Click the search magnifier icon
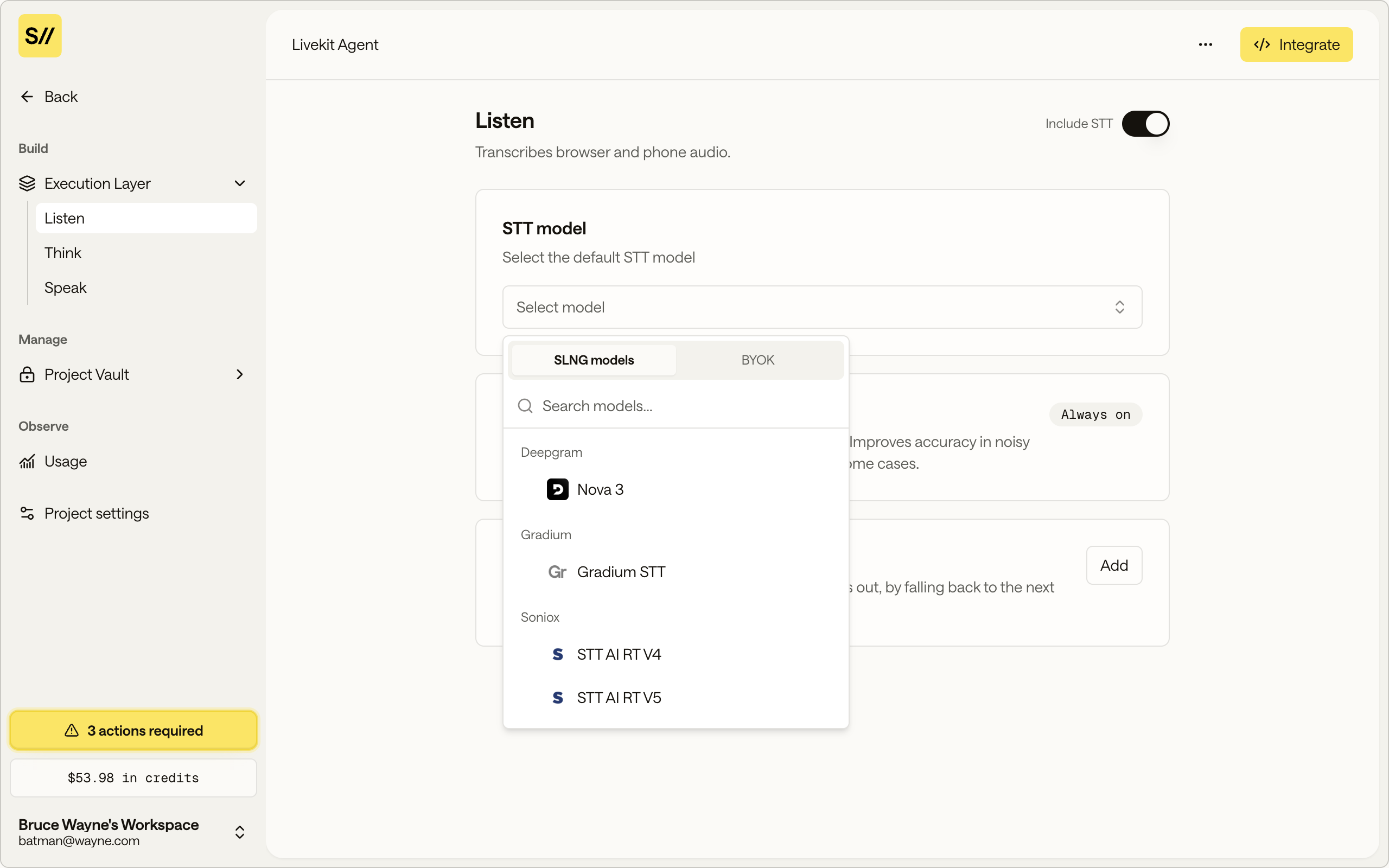This screenshot has width=1389, height=868. (525, 406)
